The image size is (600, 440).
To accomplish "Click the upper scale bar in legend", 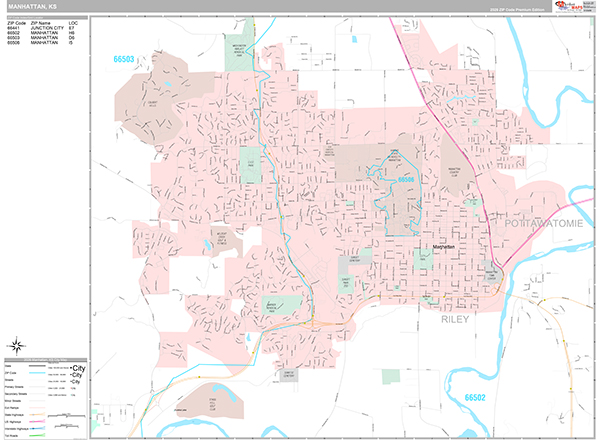I will (67, 415).
